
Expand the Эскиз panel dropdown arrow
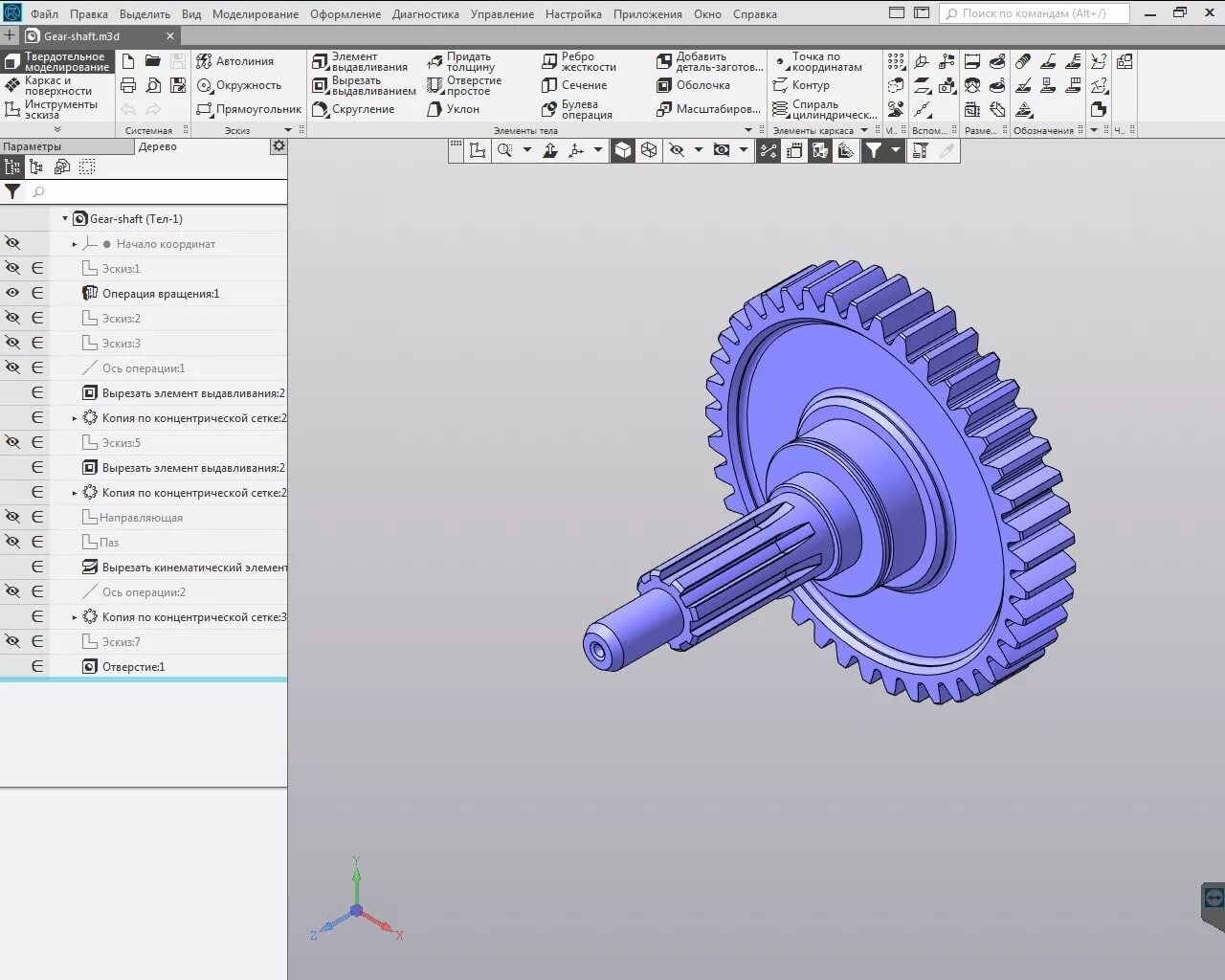288,130
